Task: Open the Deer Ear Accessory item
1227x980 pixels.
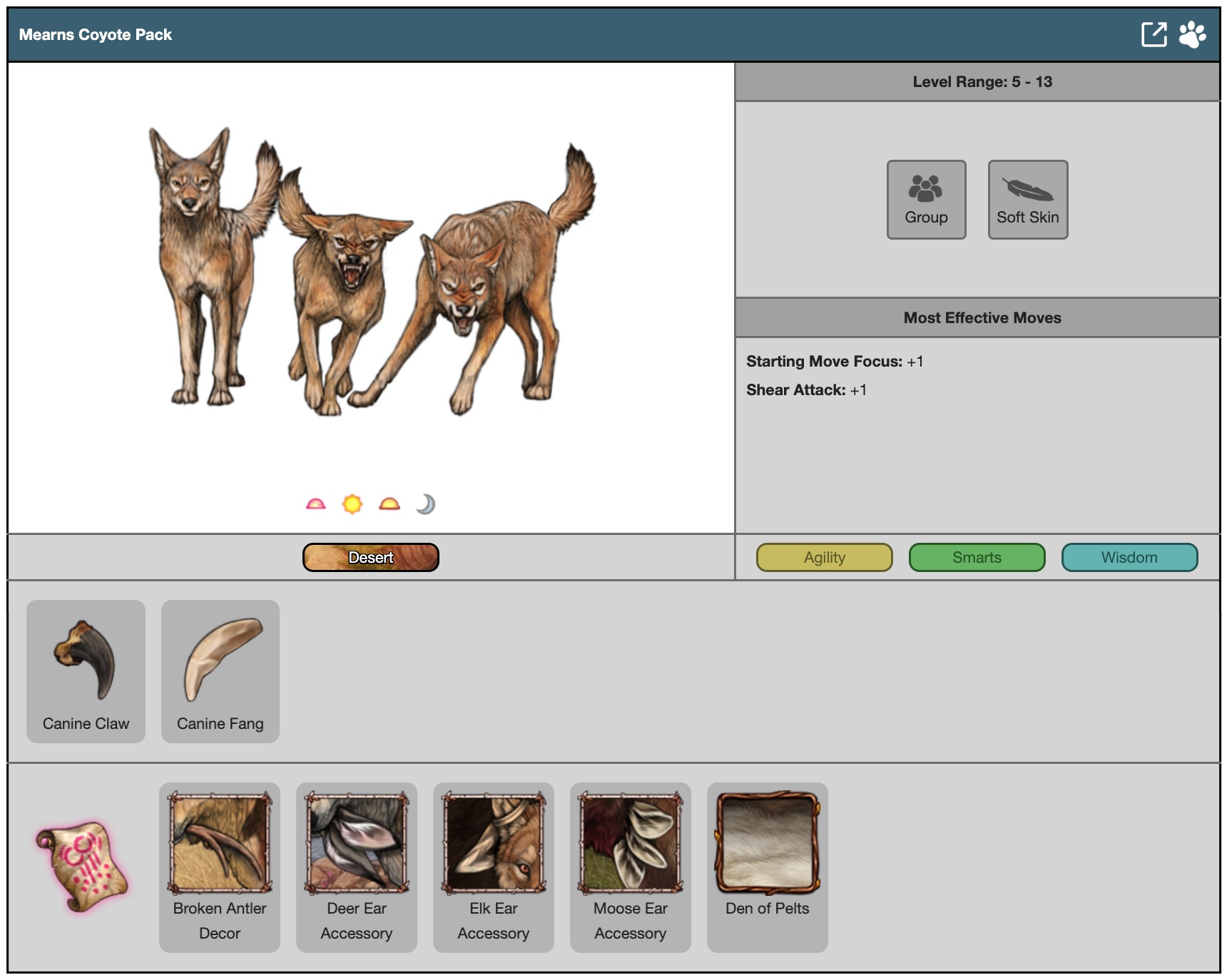Action: (x=357, y=867)
